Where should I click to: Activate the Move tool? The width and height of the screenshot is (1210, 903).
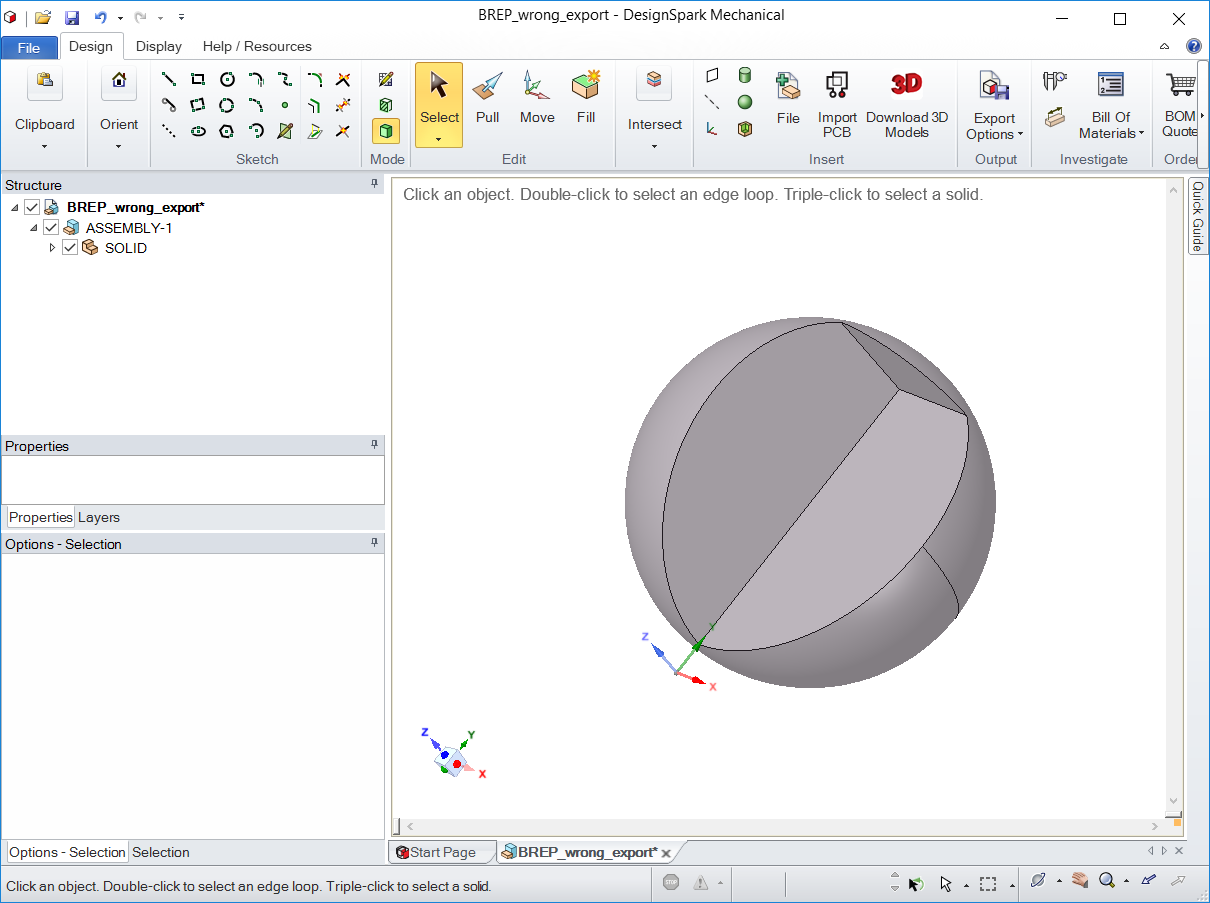[537, 100]
